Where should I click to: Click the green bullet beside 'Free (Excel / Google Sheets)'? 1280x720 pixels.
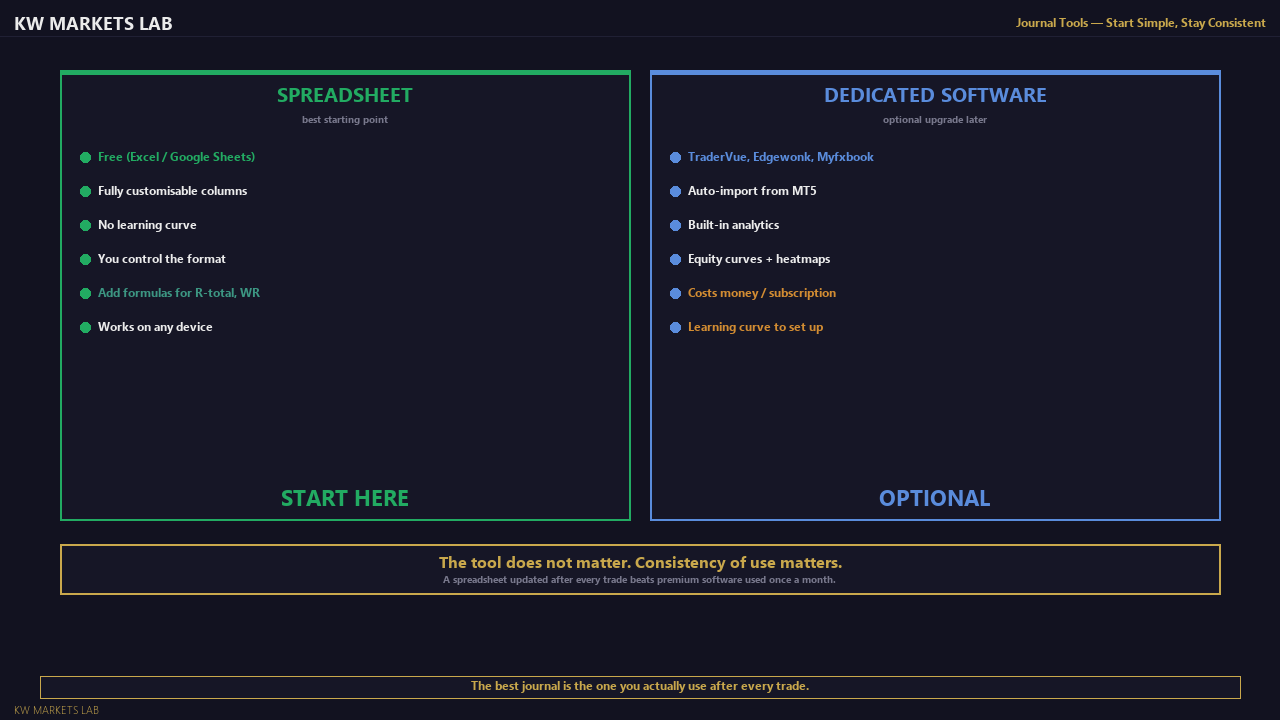85,157
